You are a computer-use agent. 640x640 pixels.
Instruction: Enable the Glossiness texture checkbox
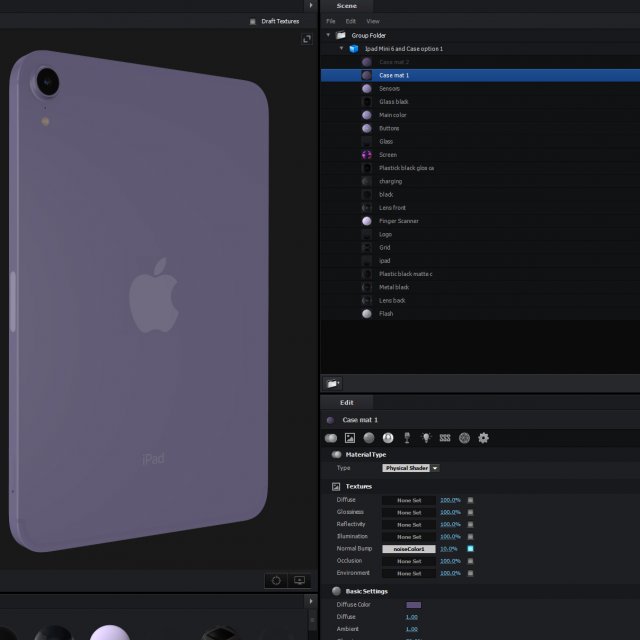tap(470, 512)
